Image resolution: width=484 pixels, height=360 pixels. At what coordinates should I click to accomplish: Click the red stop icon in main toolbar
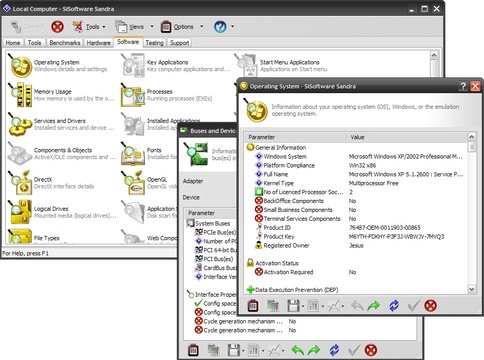click(57, 27)
